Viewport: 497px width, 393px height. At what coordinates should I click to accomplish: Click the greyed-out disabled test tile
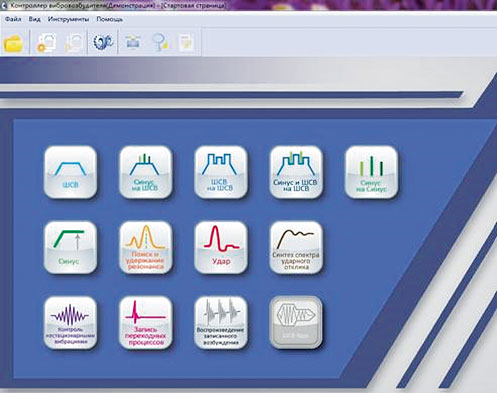click(296, 323)
